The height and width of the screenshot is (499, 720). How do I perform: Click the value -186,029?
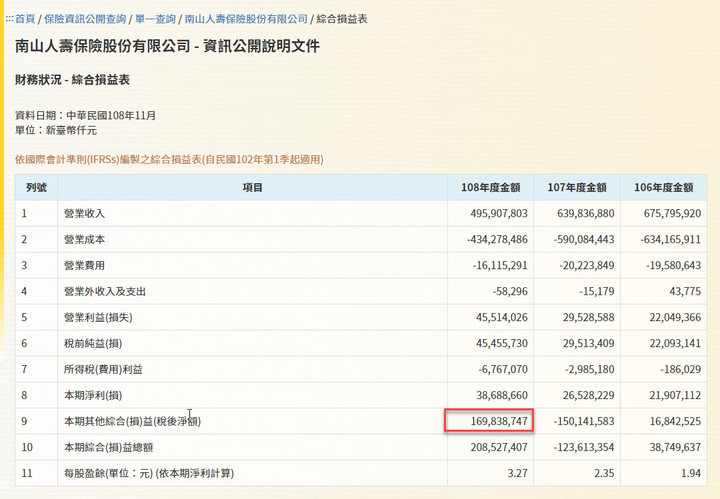pyautogui.click(x=681, y=369)
